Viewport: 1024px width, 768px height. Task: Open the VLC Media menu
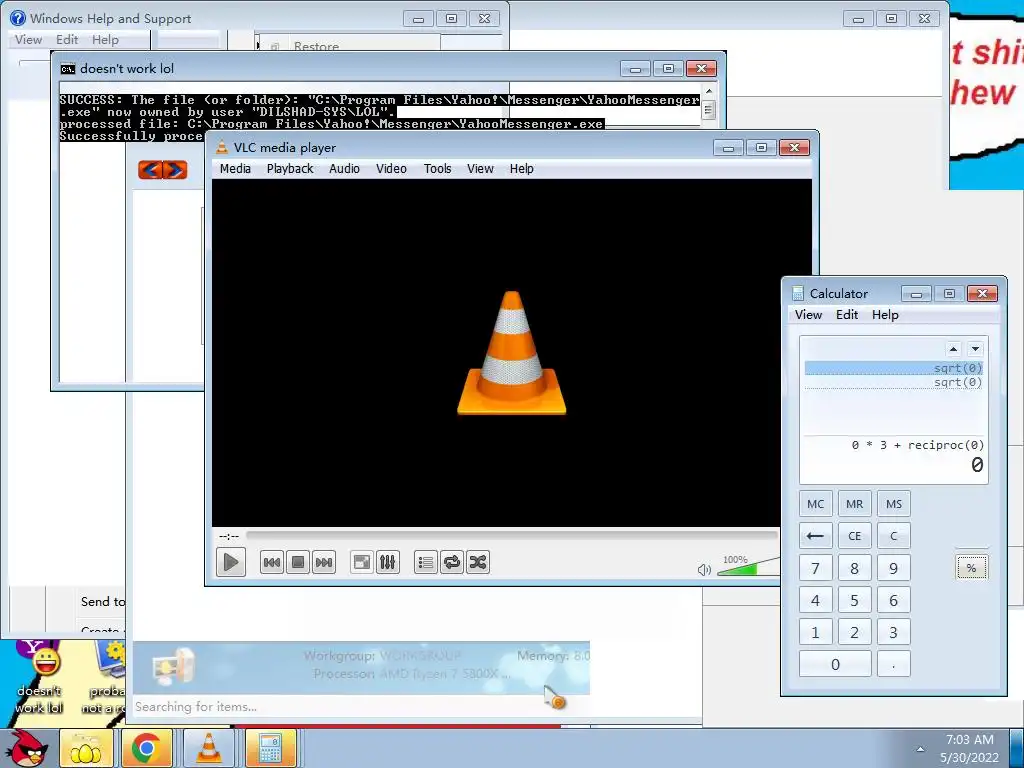click(x=235, y=168)
